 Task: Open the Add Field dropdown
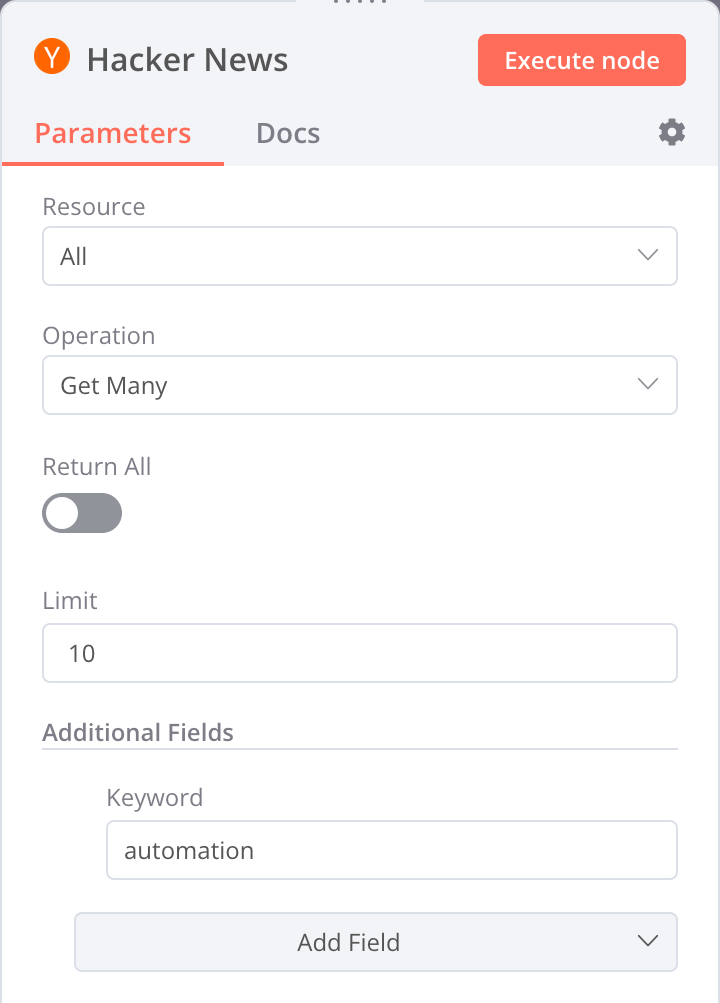point(375,942)
